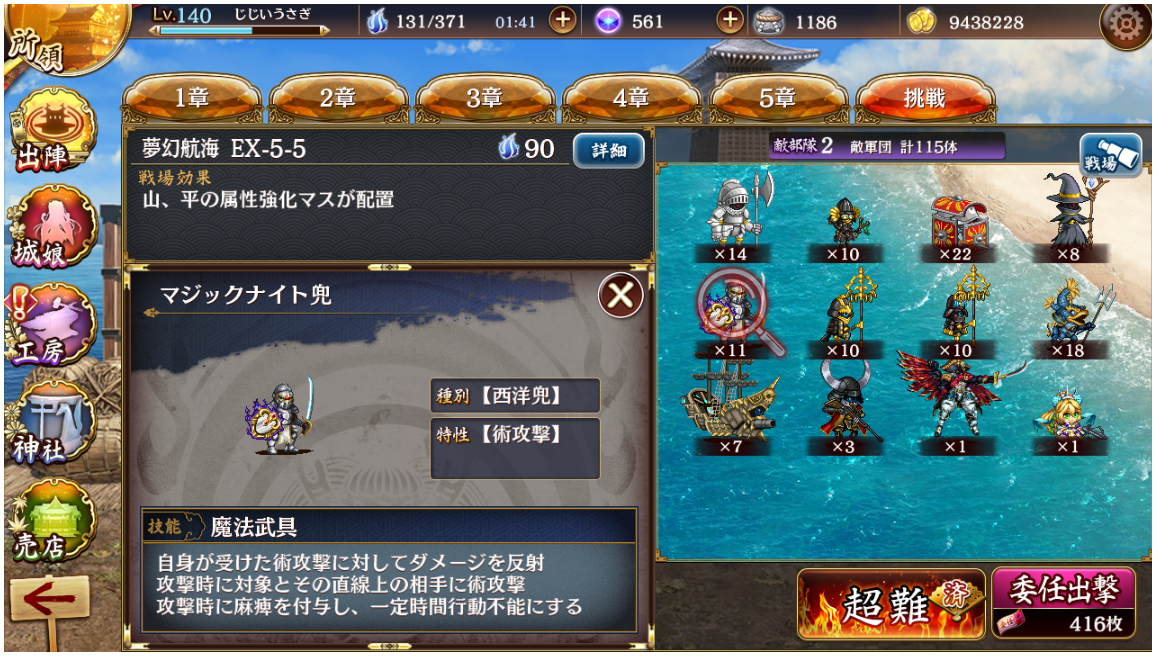Add stamina with the plus beside 01:41
The image size is (1158, 656).
(563, 21)
